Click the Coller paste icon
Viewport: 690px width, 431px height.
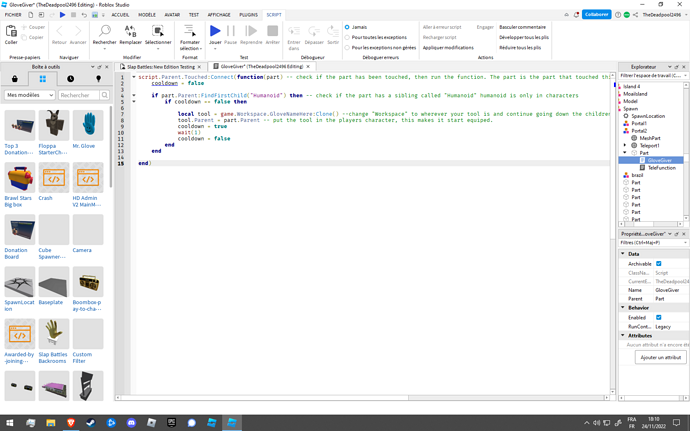pyautogui.click(x=11, y=33)
